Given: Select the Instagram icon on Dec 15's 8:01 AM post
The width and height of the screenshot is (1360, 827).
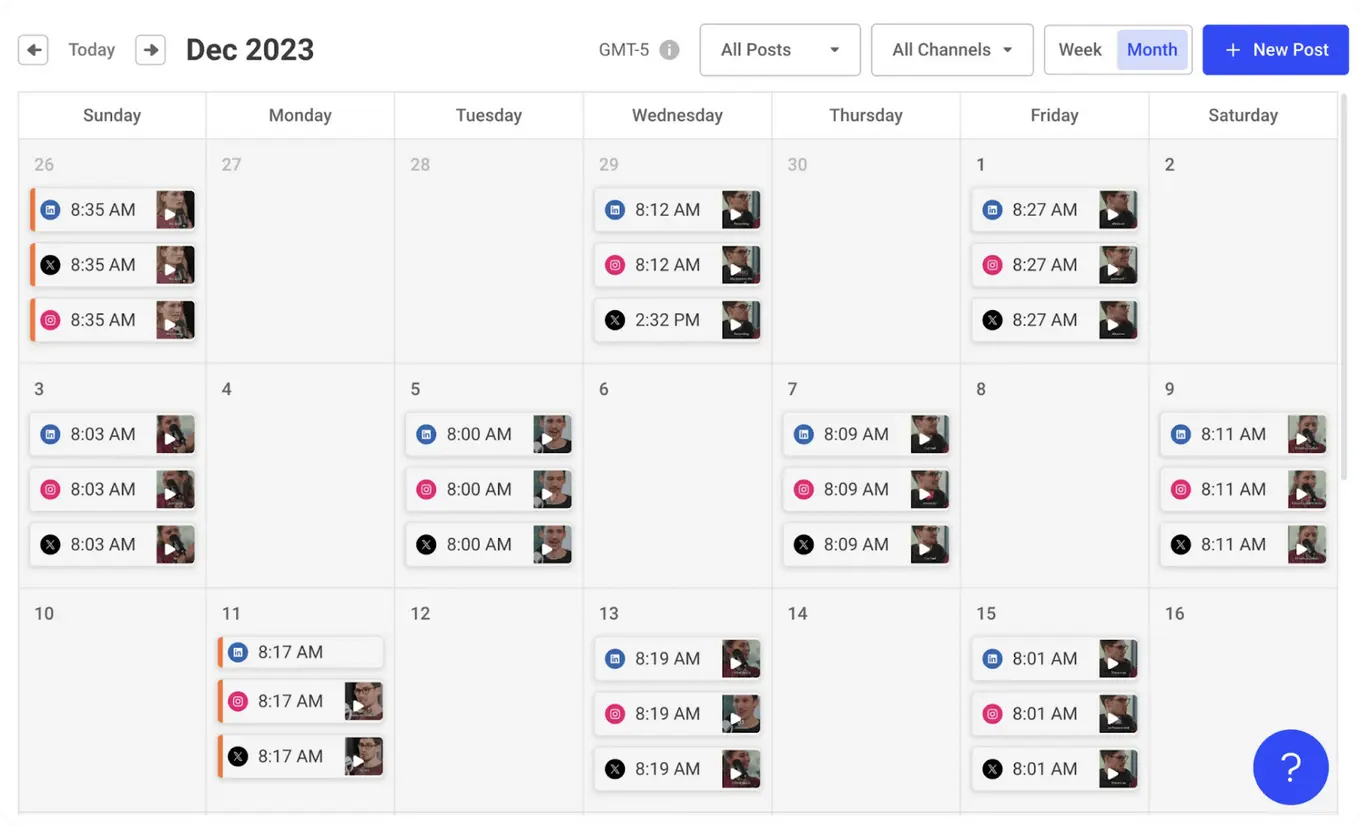Looking at the screenshot, I should coord(992,714).
